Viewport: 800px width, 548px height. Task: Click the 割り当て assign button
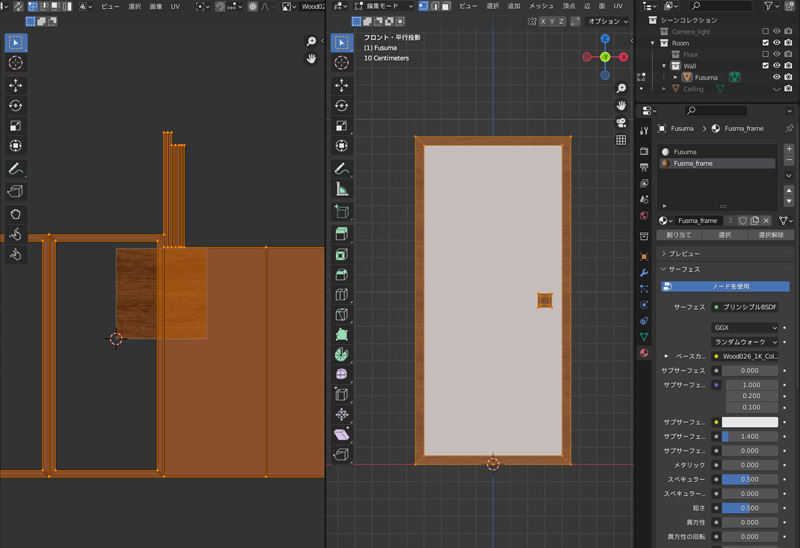click(x=679, y=235)
